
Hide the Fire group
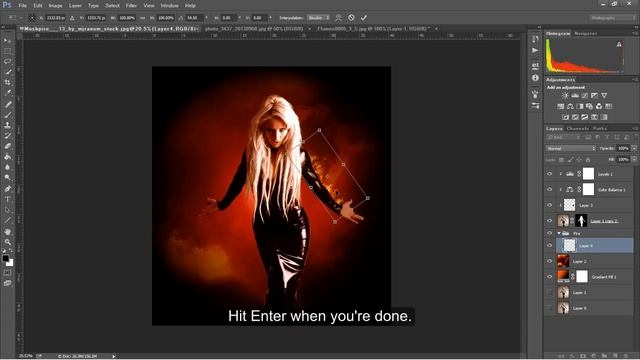click(549, 233)
